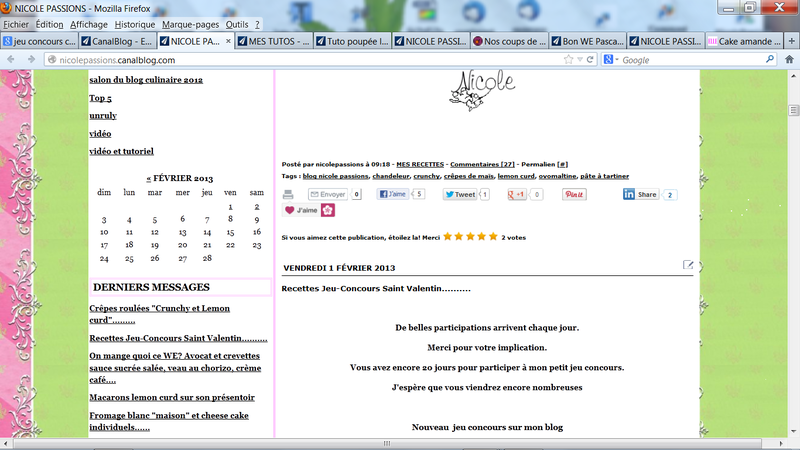Click the Google search field
Image resolution: width=800 pixels, height=450 pixels.
691,60
